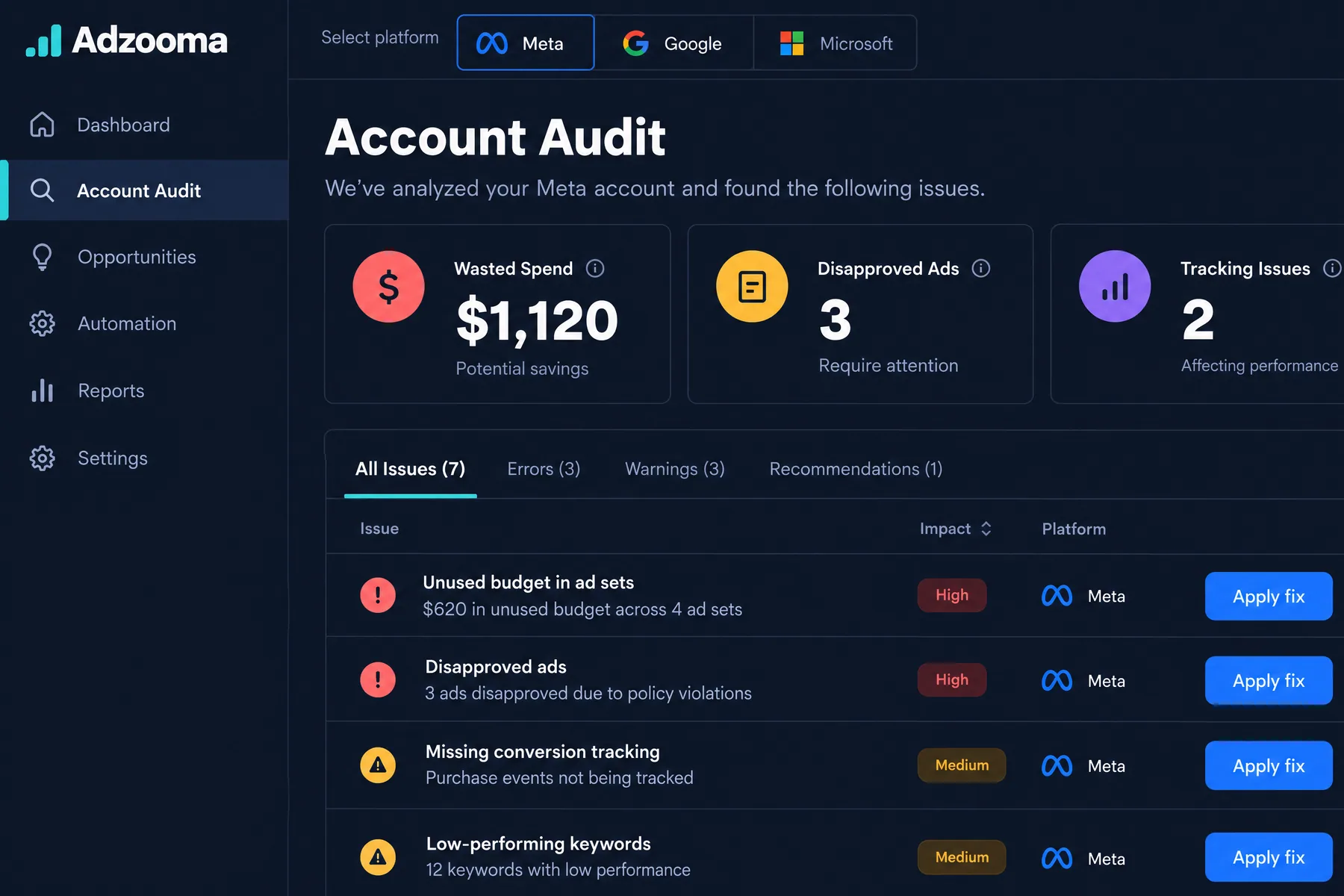1344x896 pixels.
Task: Click the purple Tracking Issues chart icon
Action: (x=1115, y=287)
